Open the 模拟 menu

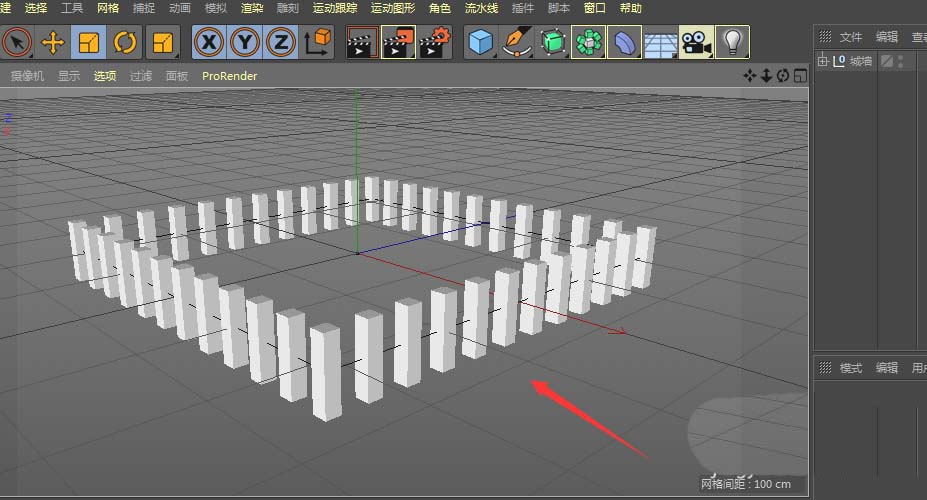tap(215, 8)
